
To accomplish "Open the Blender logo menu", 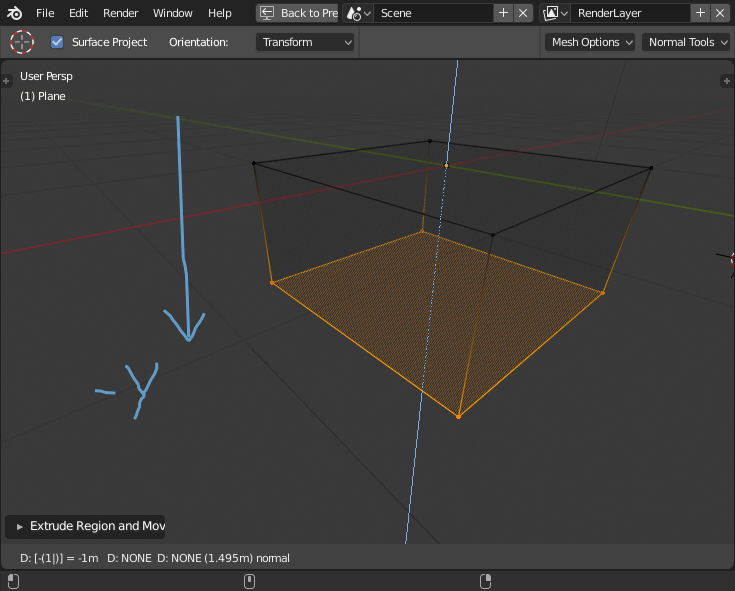I will pyautogui.click(x=14, y=13).
